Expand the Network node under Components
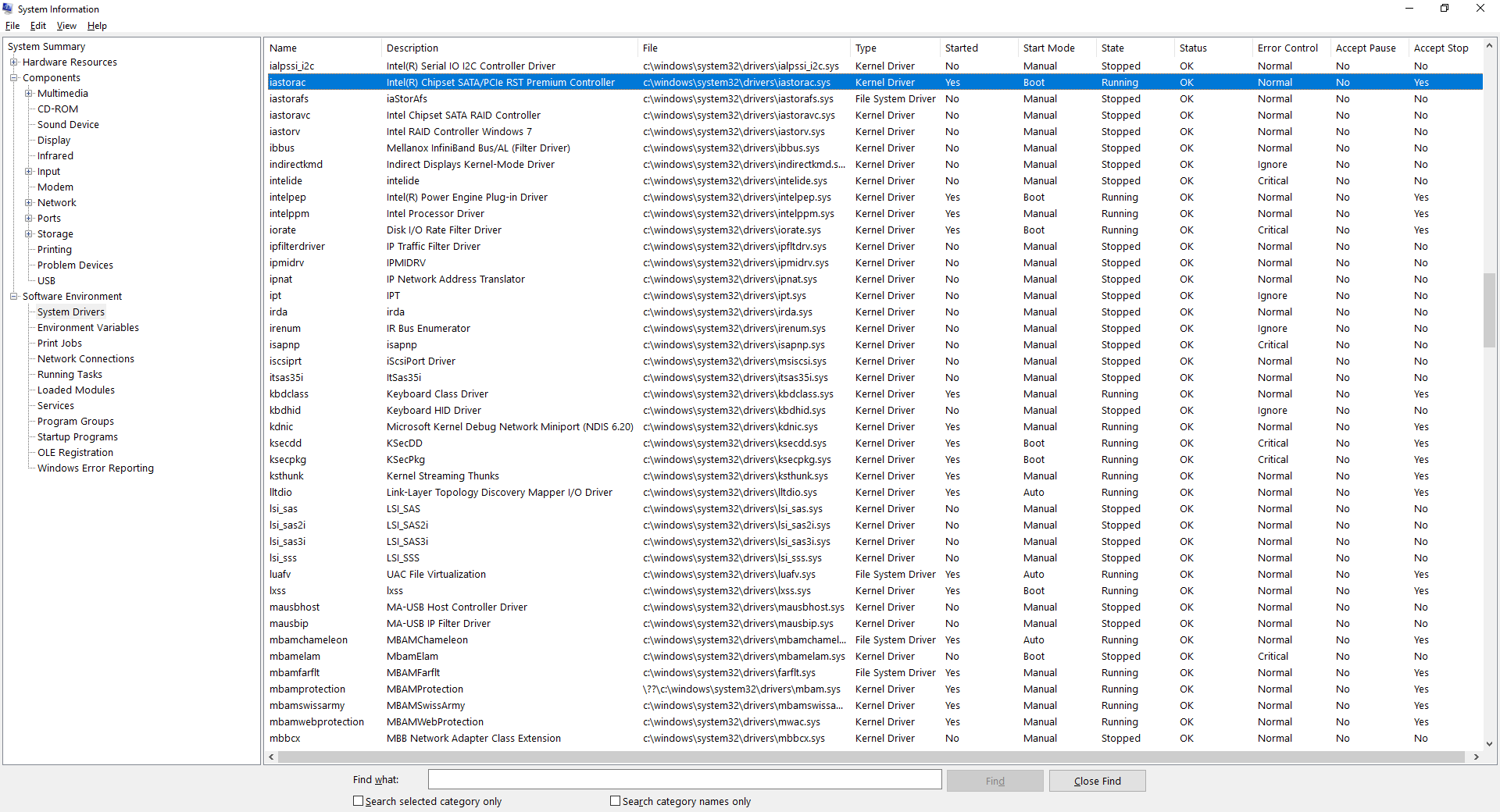This screenshot has height=812, width=1500. [29, 202]
